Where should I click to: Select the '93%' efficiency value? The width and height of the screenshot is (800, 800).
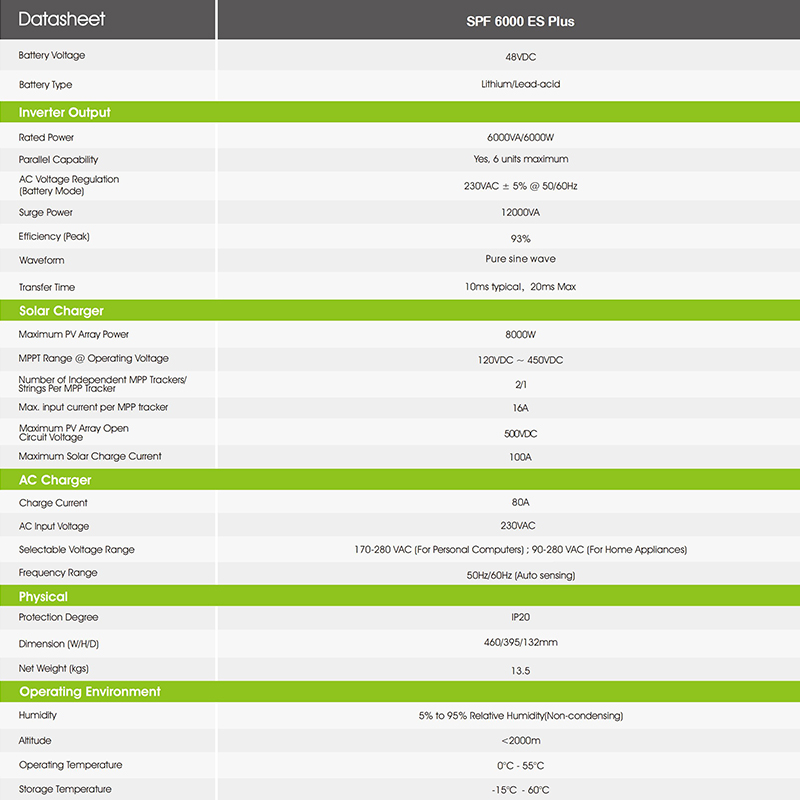click(x=520, y=239)
